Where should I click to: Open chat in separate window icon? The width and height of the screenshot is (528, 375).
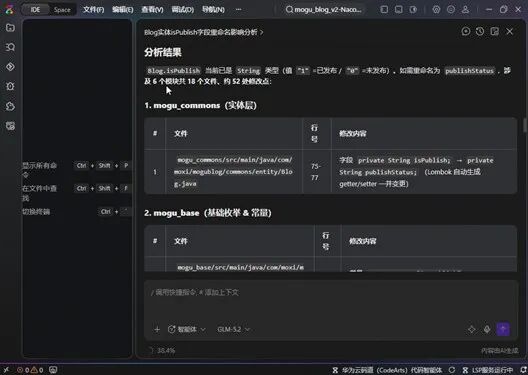click(x=495, y=32)
